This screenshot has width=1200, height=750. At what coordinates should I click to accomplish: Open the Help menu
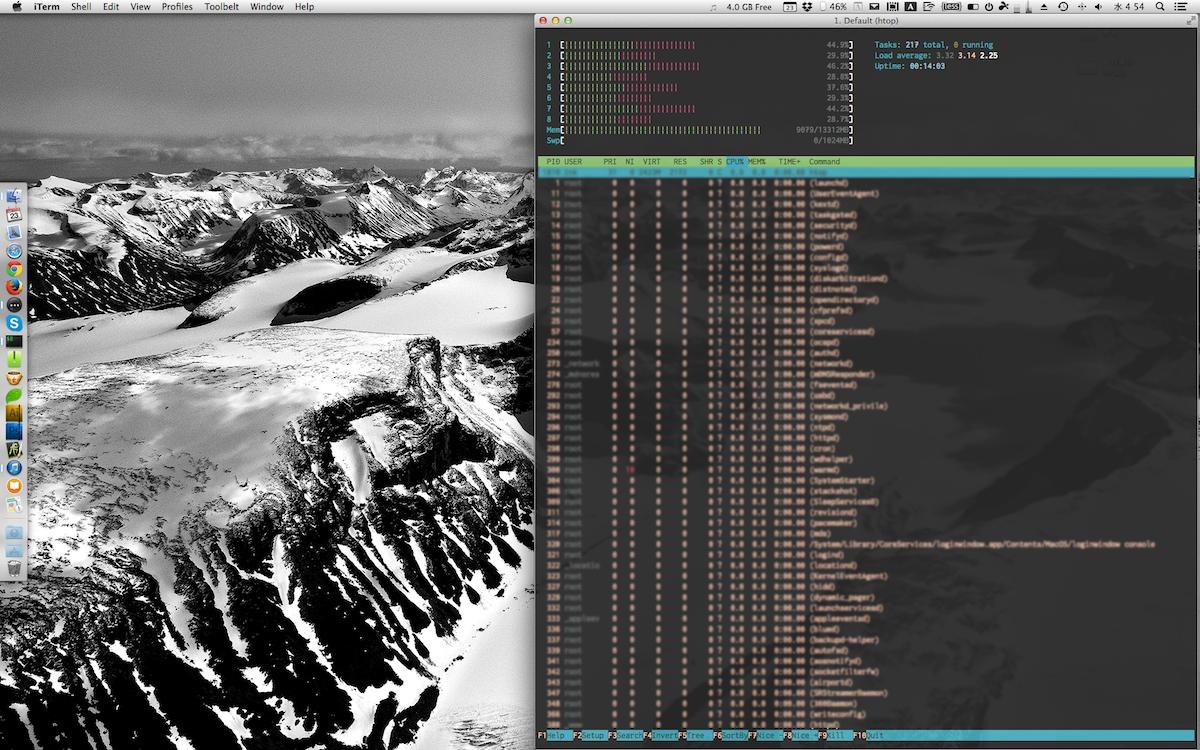coord(304,6)
